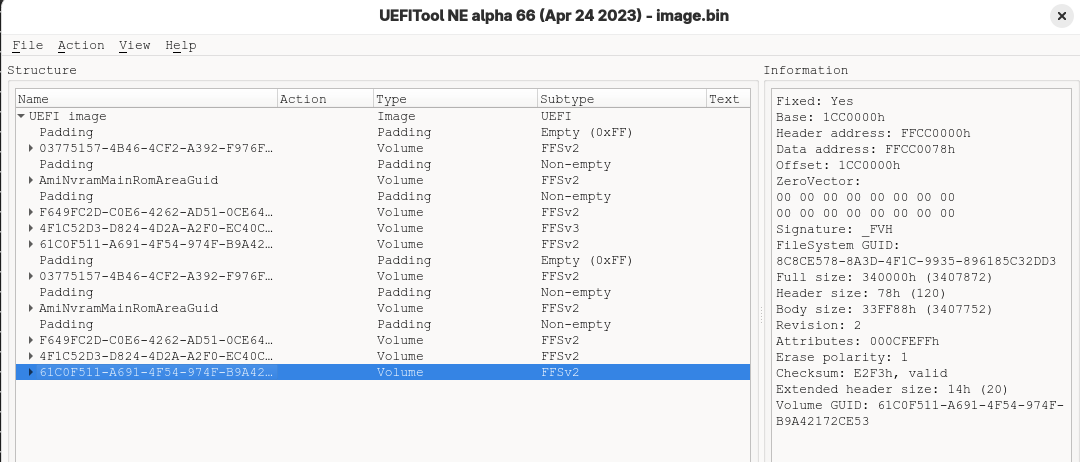Expand the first AmiNvramMainRomAreaGuid volume arrow
Viewport: 1080px width, 462px height.
click(x=32, y=180)
